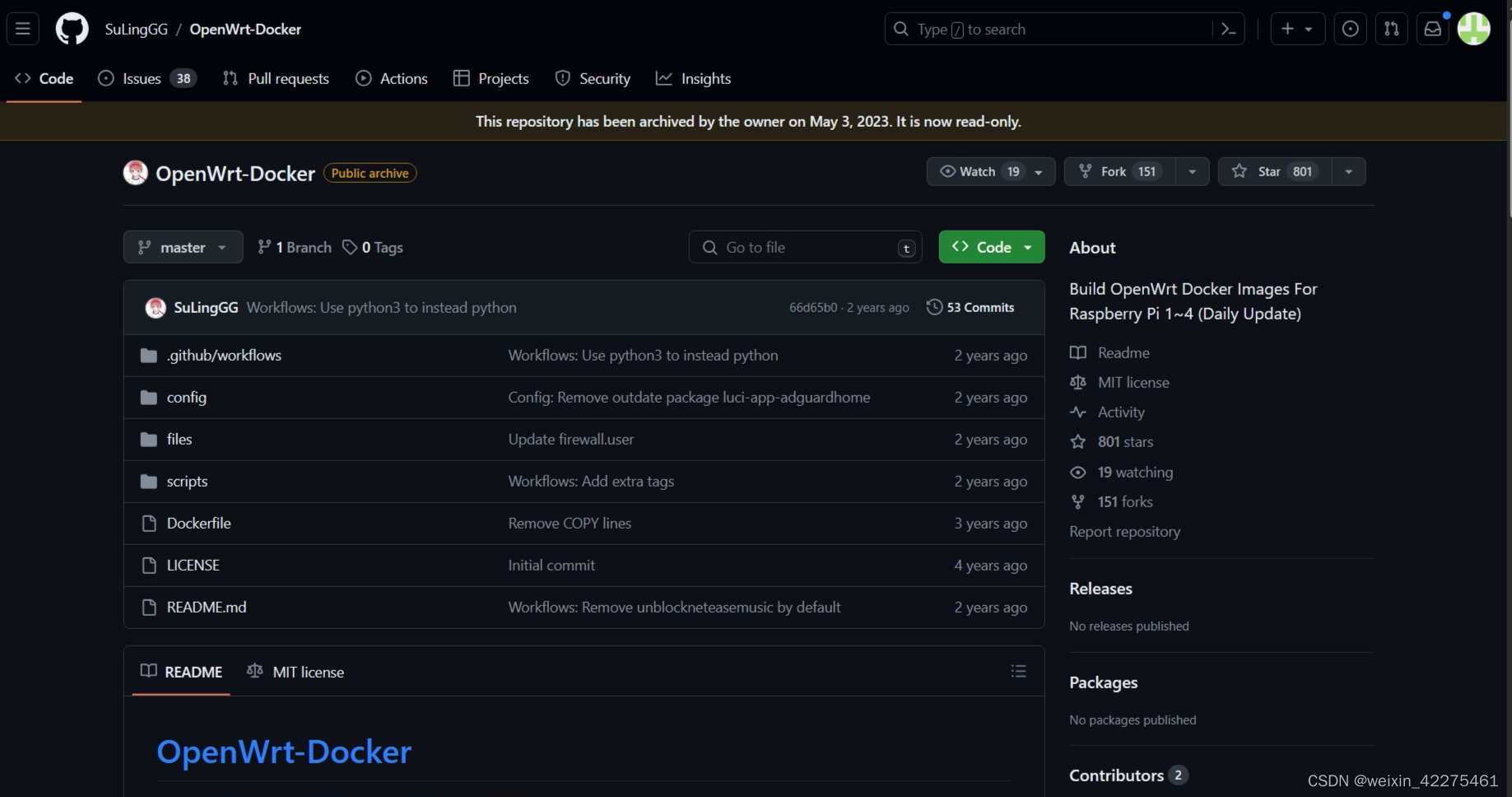Click the 801 stars star icon
The height and width of the screenshot is (797, 1512).
1077,442
